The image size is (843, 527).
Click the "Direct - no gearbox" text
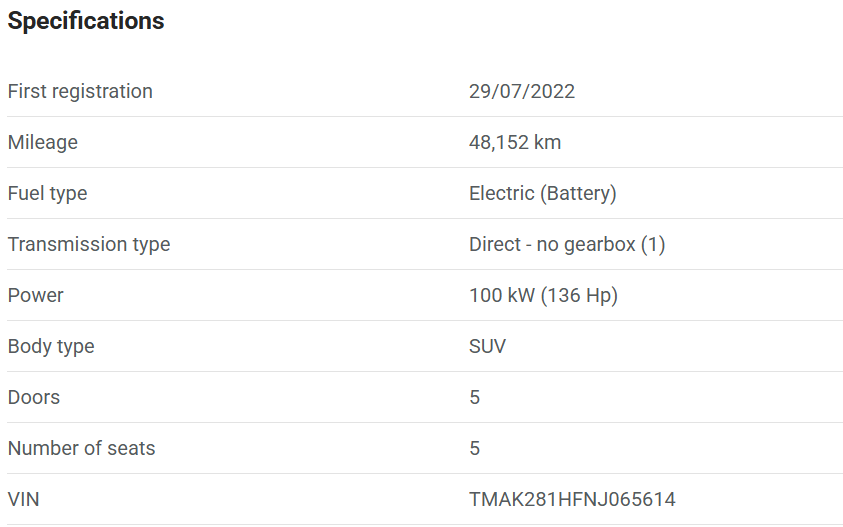pyautogui.click(x=552, y=244)
